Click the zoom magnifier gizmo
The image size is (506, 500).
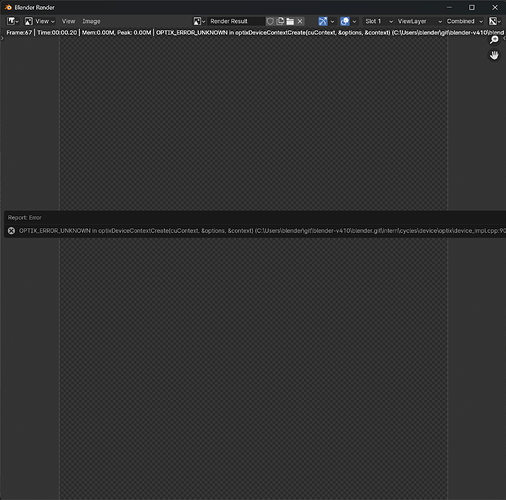click(494, 40)
